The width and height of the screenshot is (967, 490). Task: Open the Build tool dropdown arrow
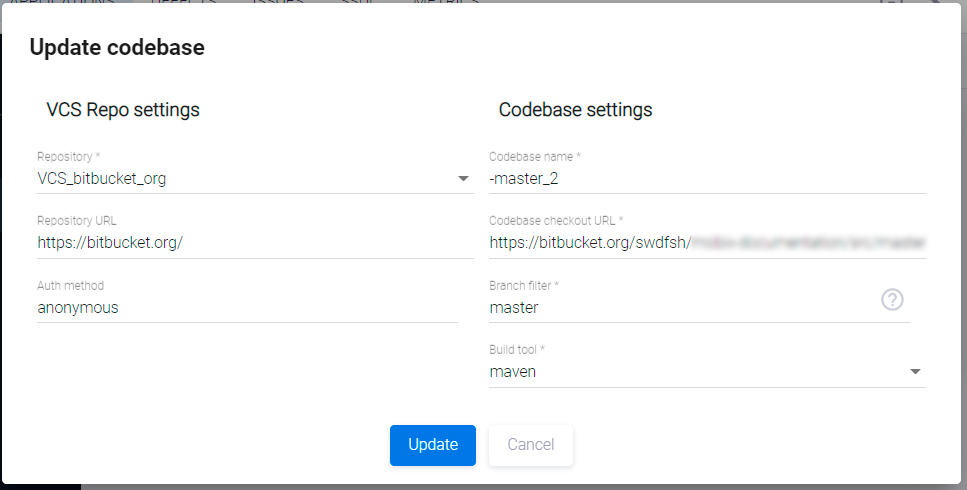[915, 372]
